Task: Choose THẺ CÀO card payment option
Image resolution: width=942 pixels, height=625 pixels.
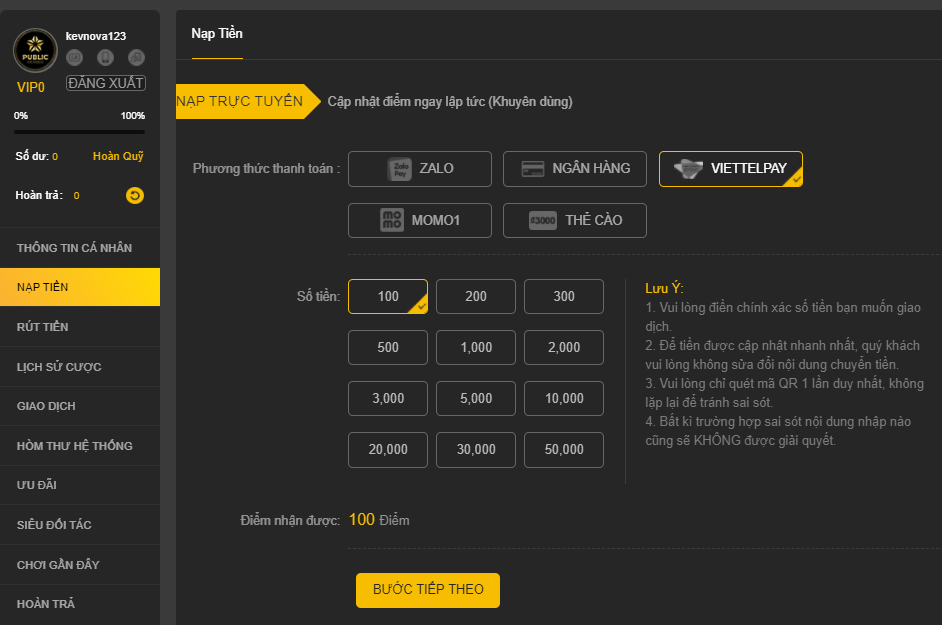Action: [x=575, y=221]
